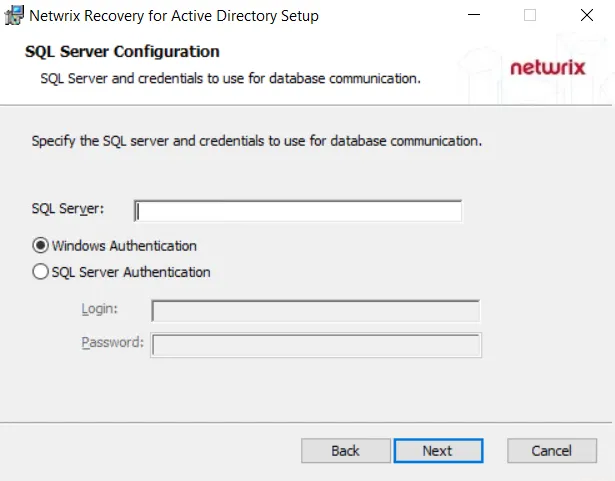Click the 'Specify the SQL server' instruction text
615x481 pixels.
[x=257, y=141]
